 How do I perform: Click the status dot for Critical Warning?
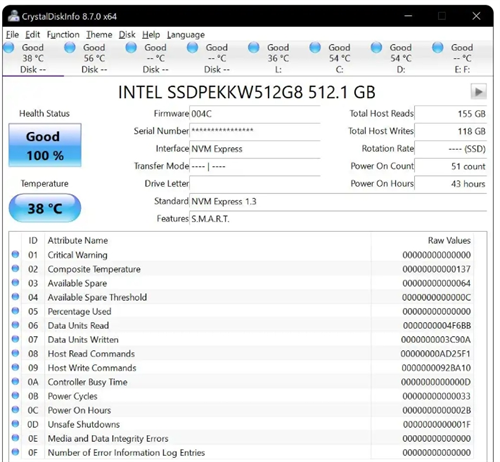15,254
